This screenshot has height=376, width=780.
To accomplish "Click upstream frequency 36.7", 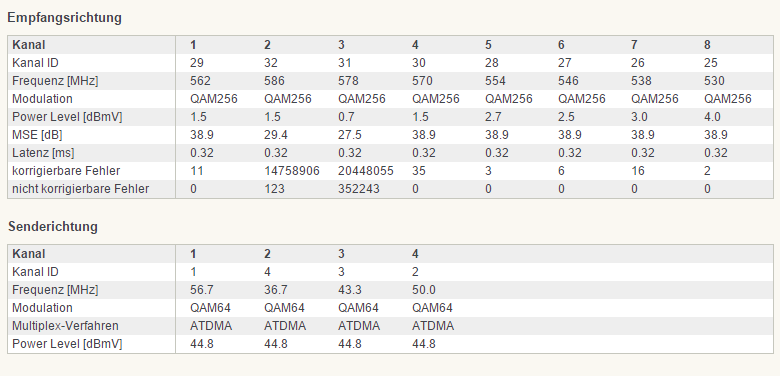I will (x=276, y=290).
